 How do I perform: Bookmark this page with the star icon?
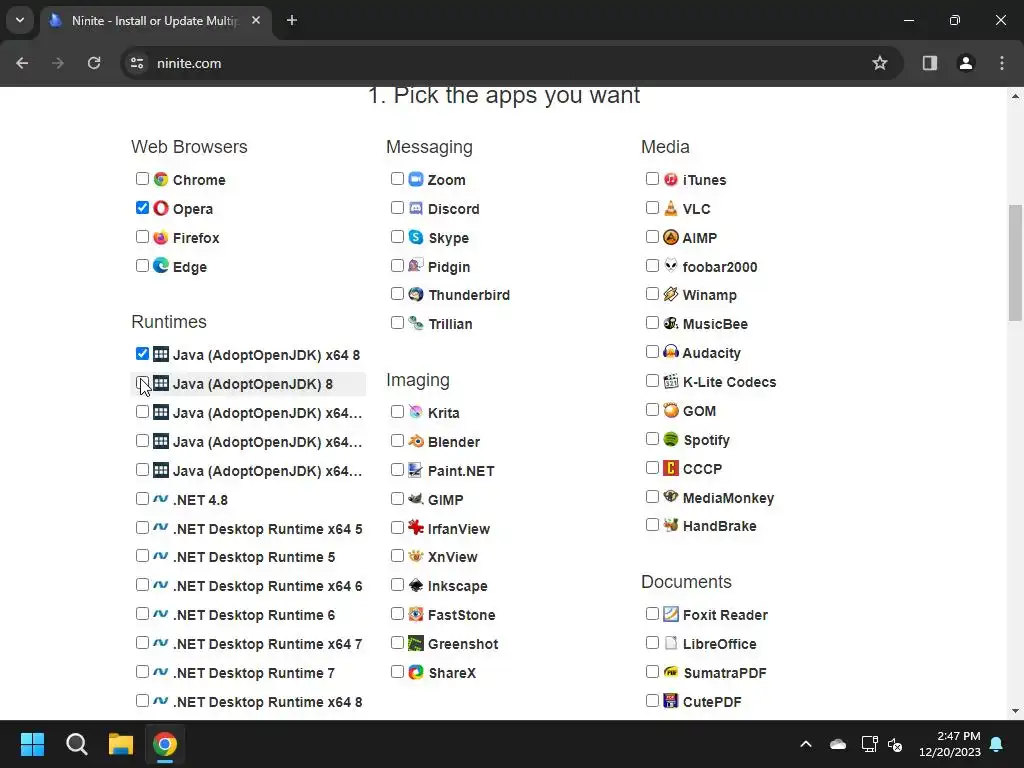[x=880, y=63]
